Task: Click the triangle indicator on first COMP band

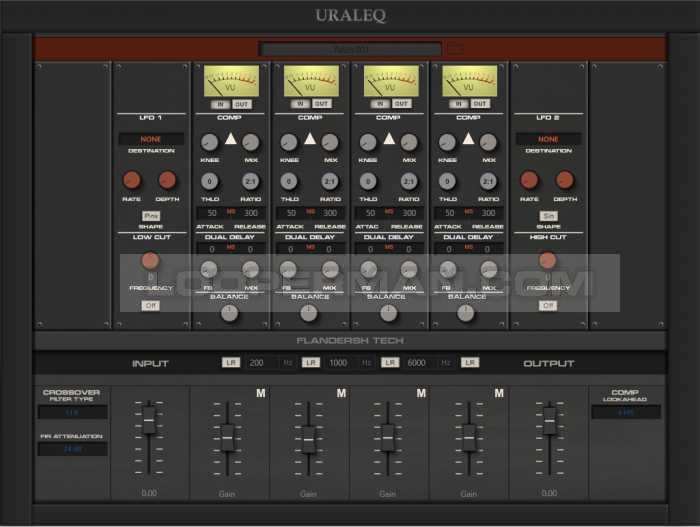Action: (x=230, y=138)
